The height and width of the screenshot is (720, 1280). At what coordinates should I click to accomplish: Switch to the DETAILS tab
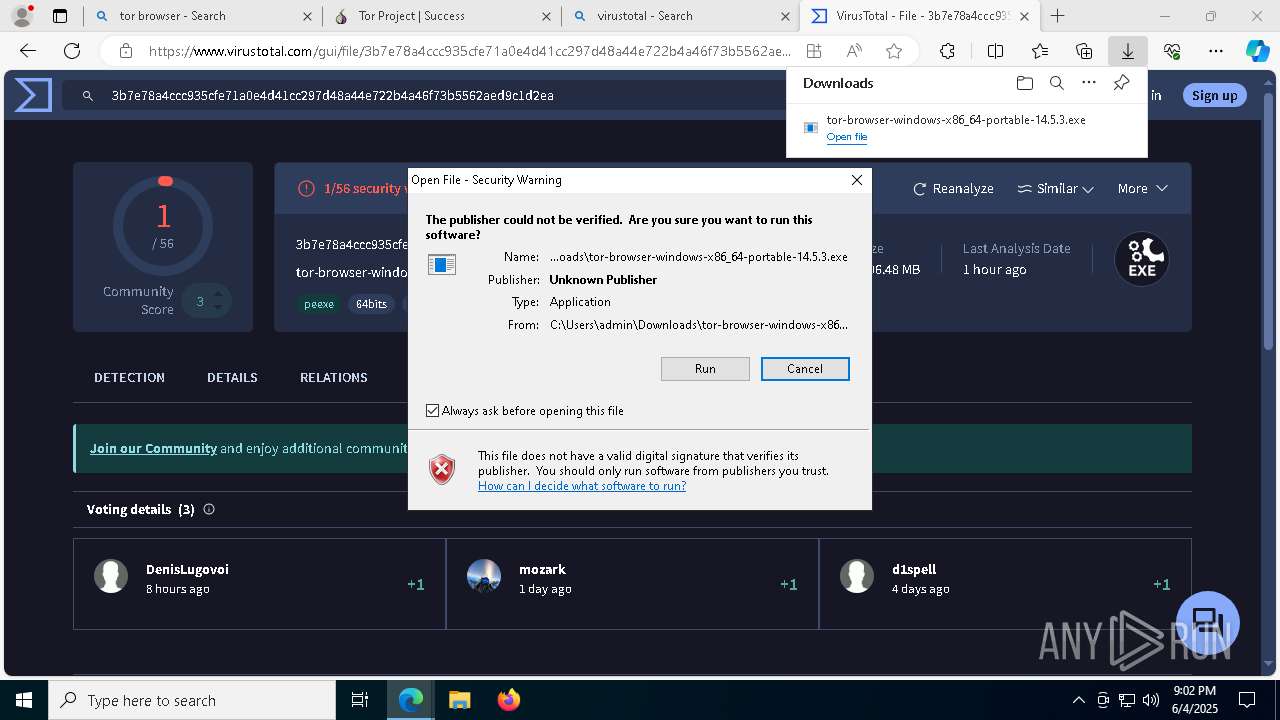(232, 377)
